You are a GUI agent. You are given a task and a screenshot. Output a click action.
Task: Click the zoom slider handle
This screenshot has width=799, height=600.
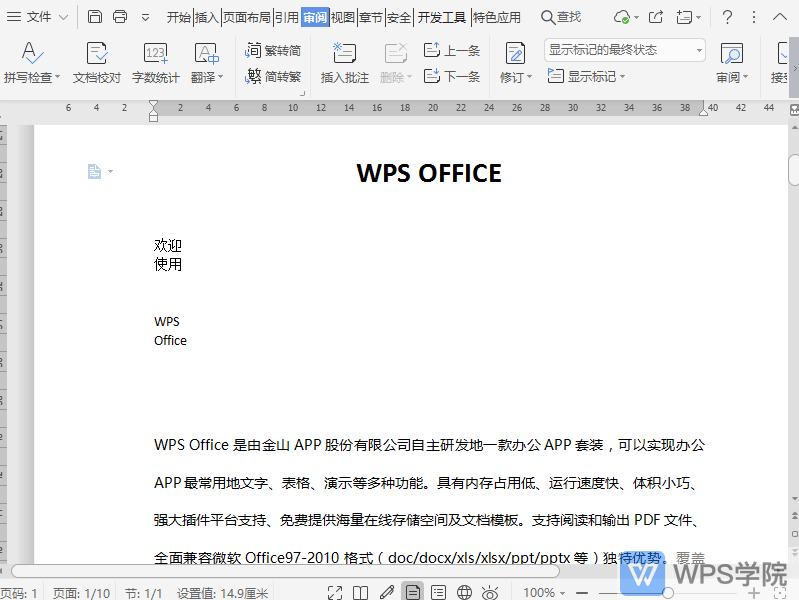click(x=668, y=593)
